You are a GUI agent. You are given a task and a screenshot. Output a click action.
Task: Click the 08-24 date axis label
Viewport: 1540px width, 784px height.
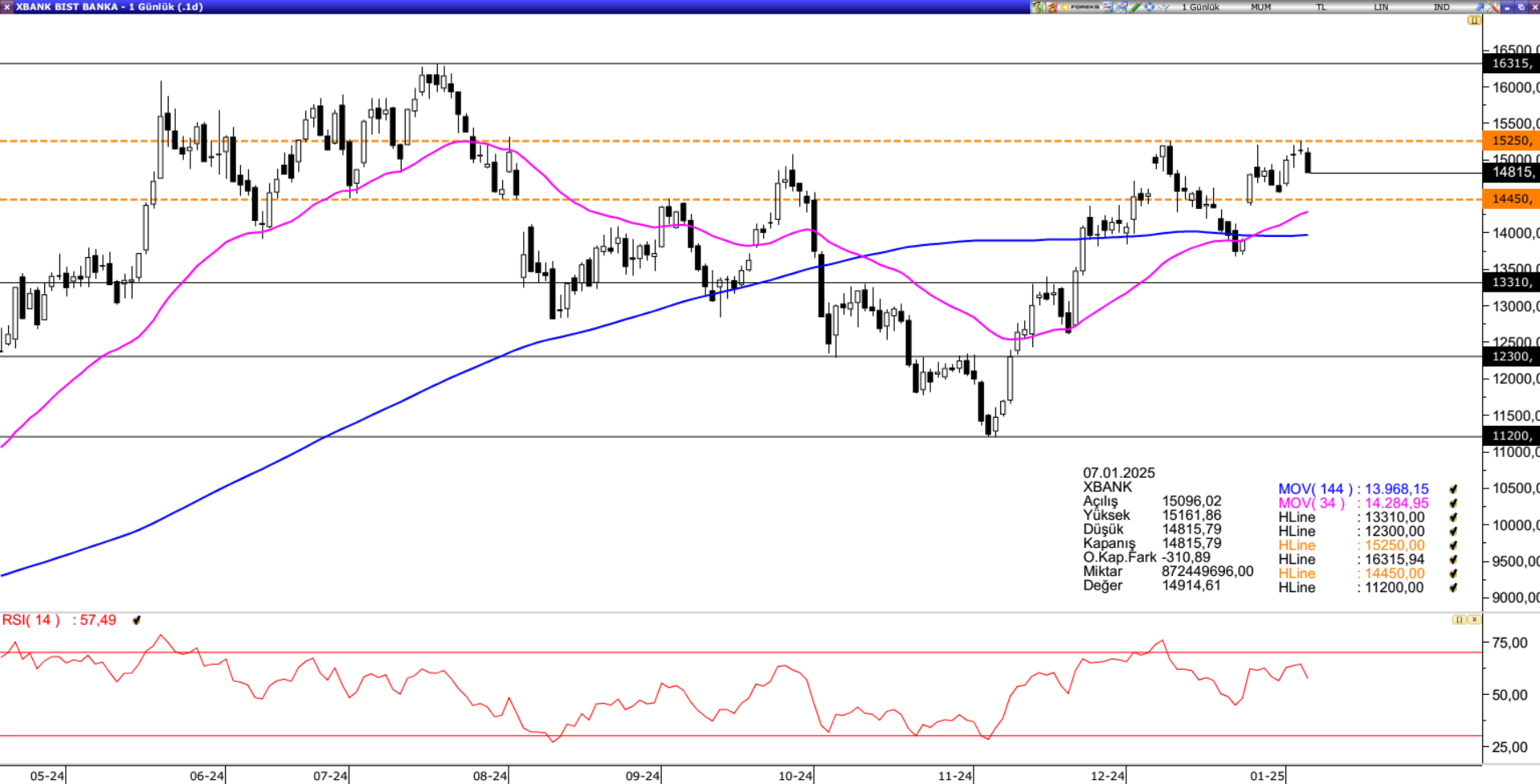(x=490, y=776)
